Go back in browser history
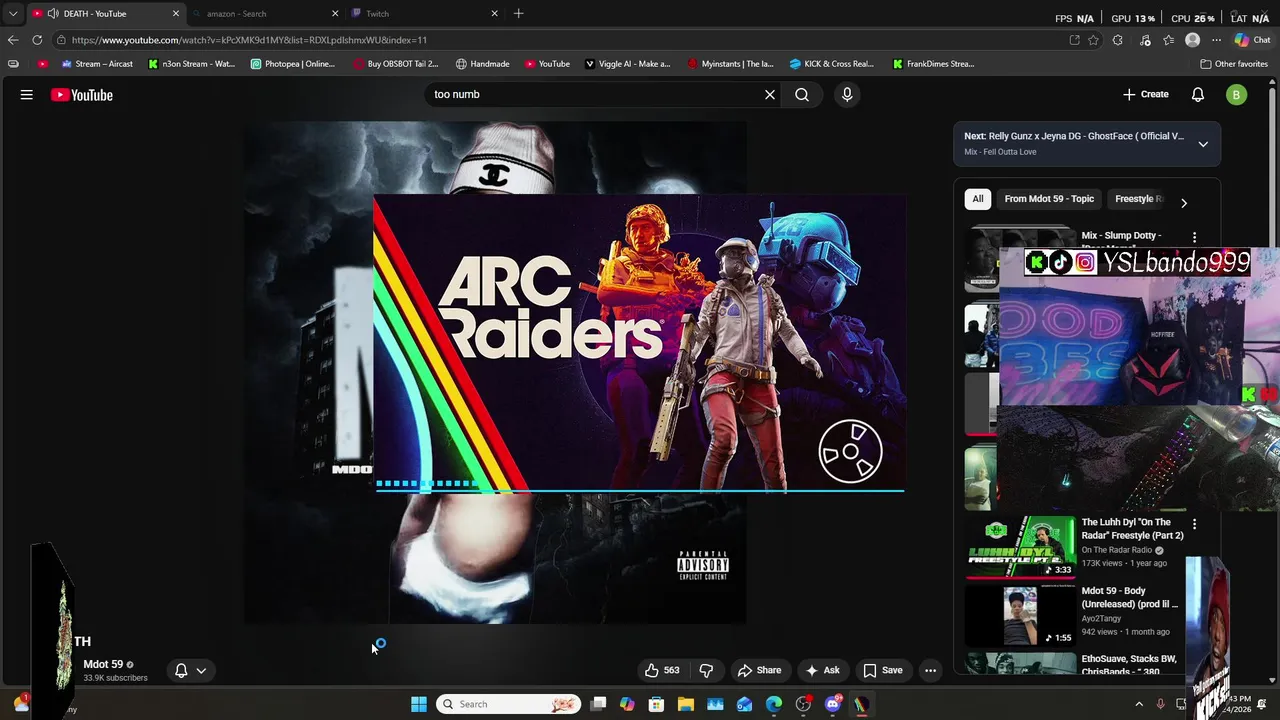The image size is (1280, 720). 12,40
